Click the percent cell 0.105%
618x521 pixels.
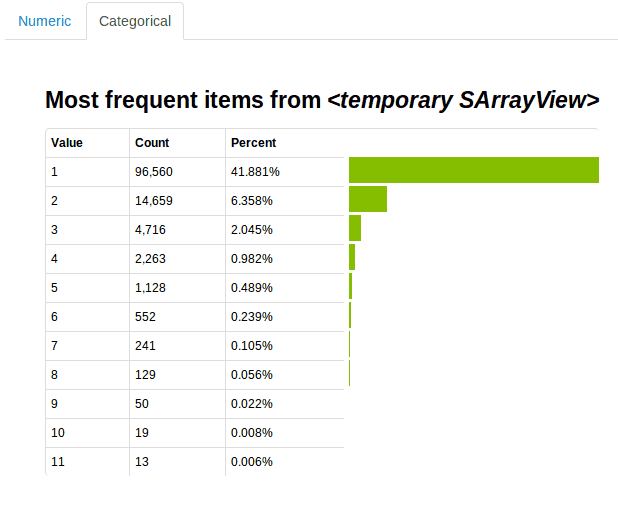click(252, 346)
